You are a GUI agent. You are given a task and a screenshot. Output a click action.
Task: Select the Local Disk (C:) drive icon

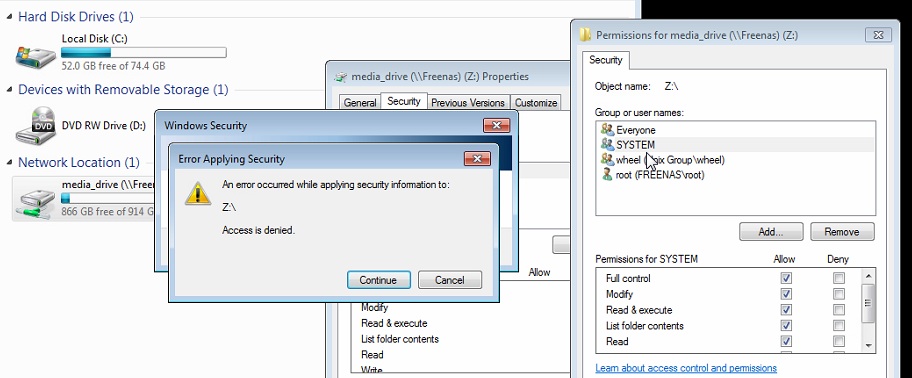[x=35, y=55]
